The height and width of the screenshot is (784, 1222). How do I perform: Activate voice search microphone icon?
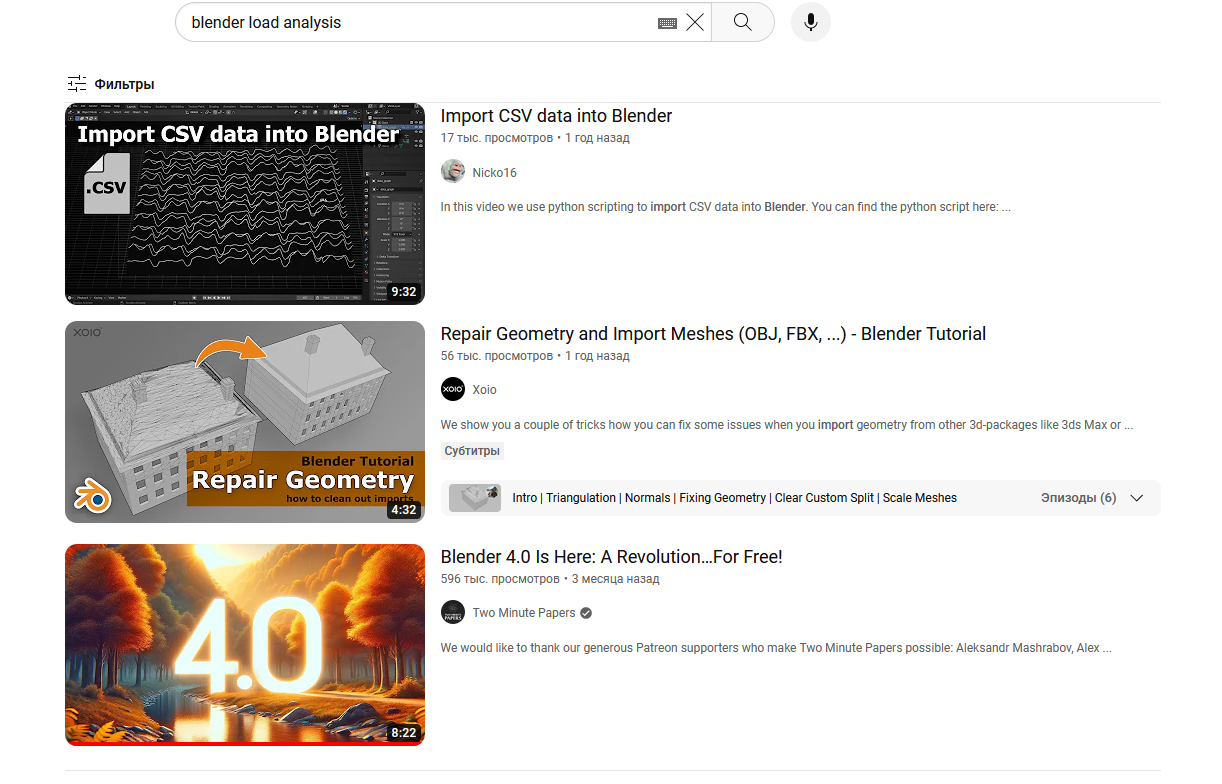coord(810,22)
